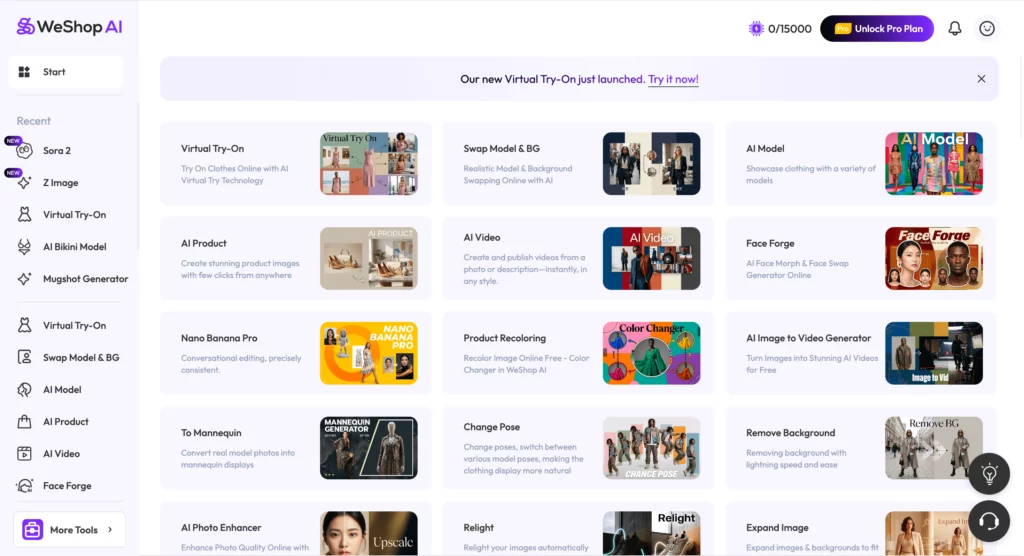Select the Remove Background tool card
Image resolution: width=1024 pixels, height=556 pixels.
click(860, 447)
